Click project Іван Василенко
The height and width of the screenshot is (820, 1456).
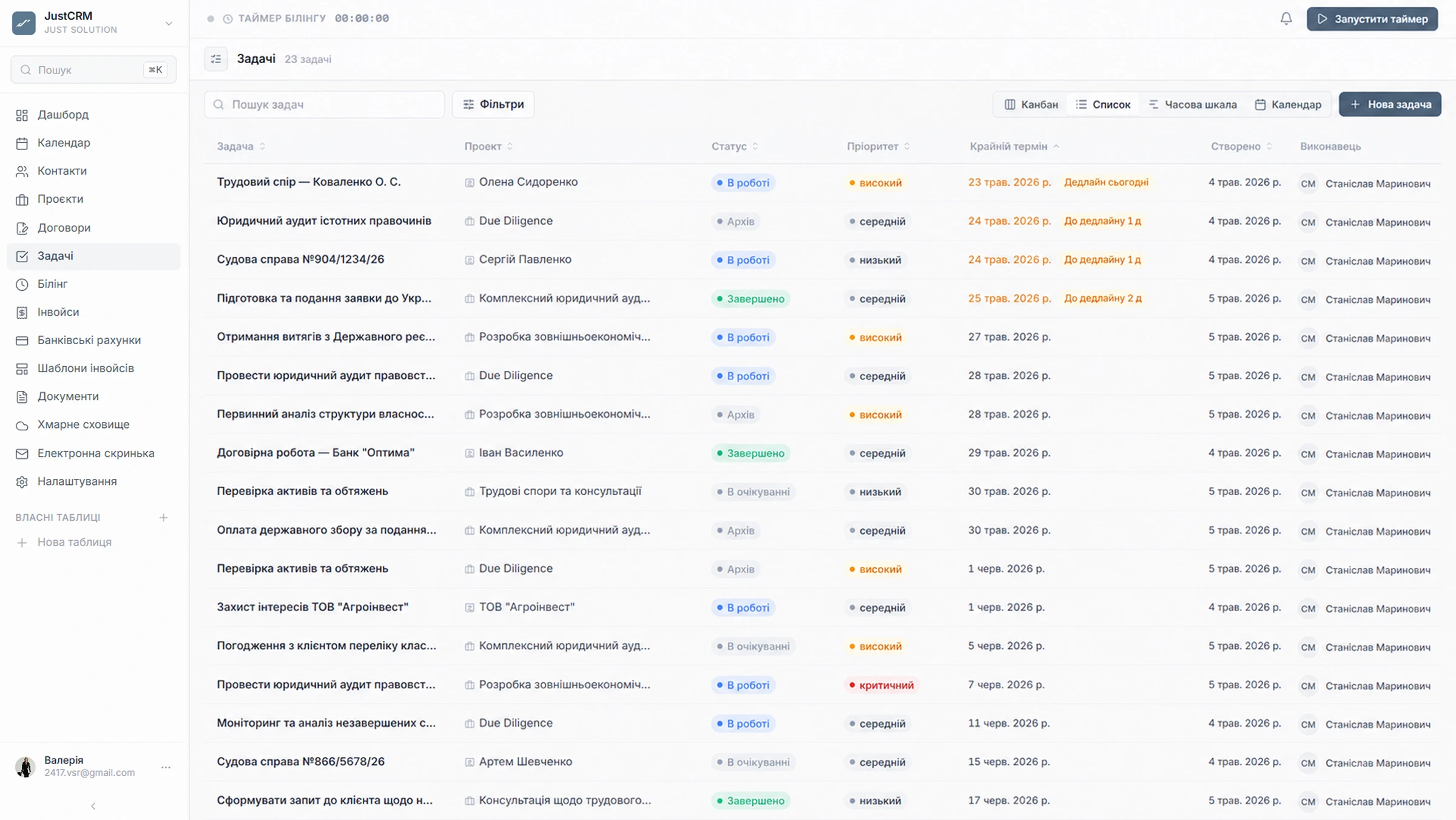click(521, 453)
